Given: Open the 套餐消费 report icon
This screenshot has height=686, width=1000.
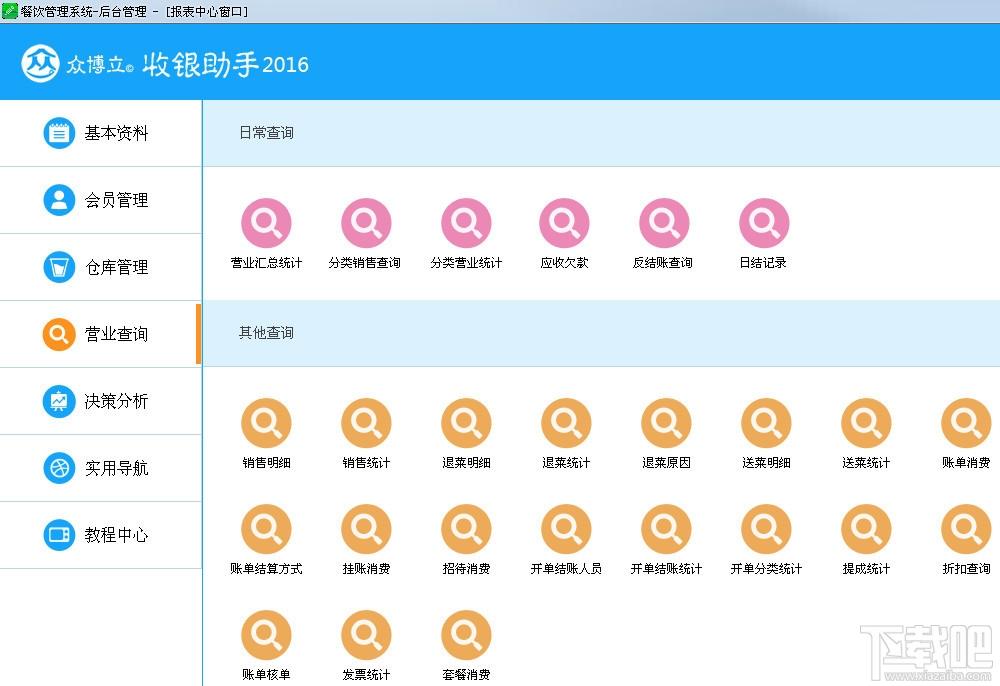Looking at the screenshot, I should pyautogui.click(x=466, y=635).
